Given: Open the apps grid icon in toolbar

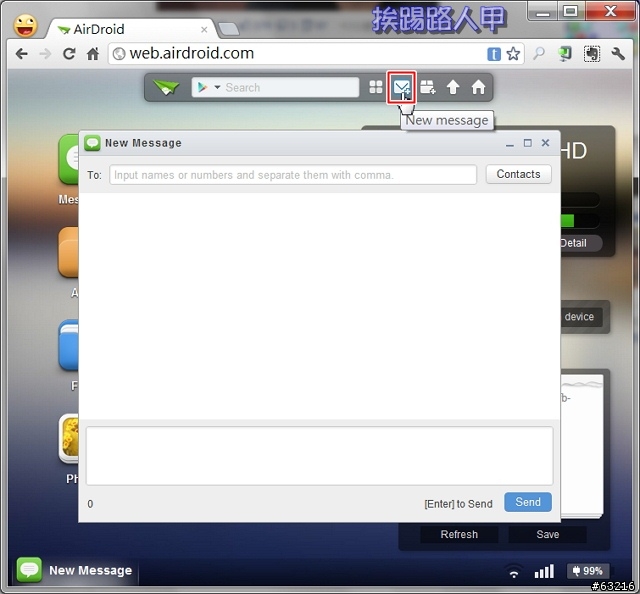Looking at the screenshot, I should 376,87.
